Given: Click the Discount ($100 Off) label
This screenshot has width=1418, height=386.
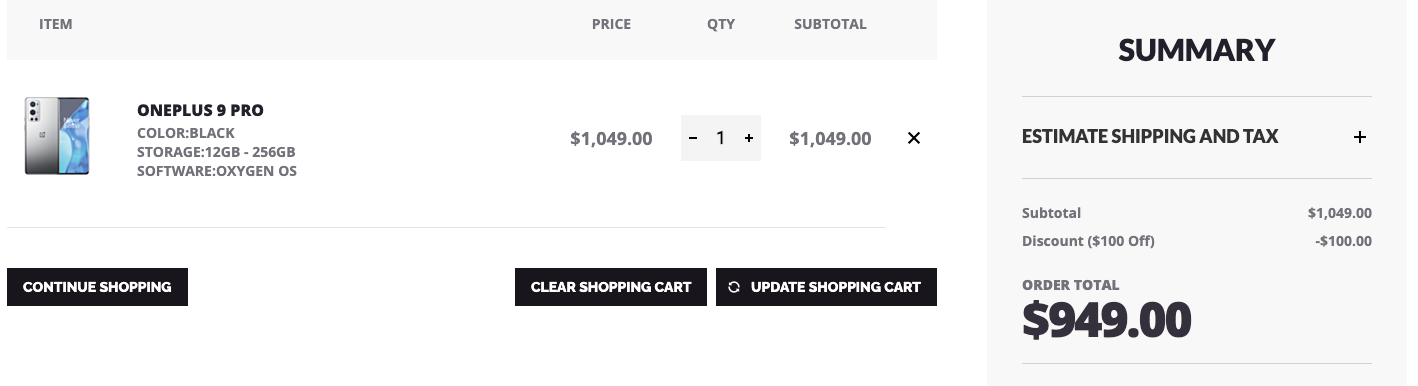Looking at the screenshot, I should pos(1088,241).
